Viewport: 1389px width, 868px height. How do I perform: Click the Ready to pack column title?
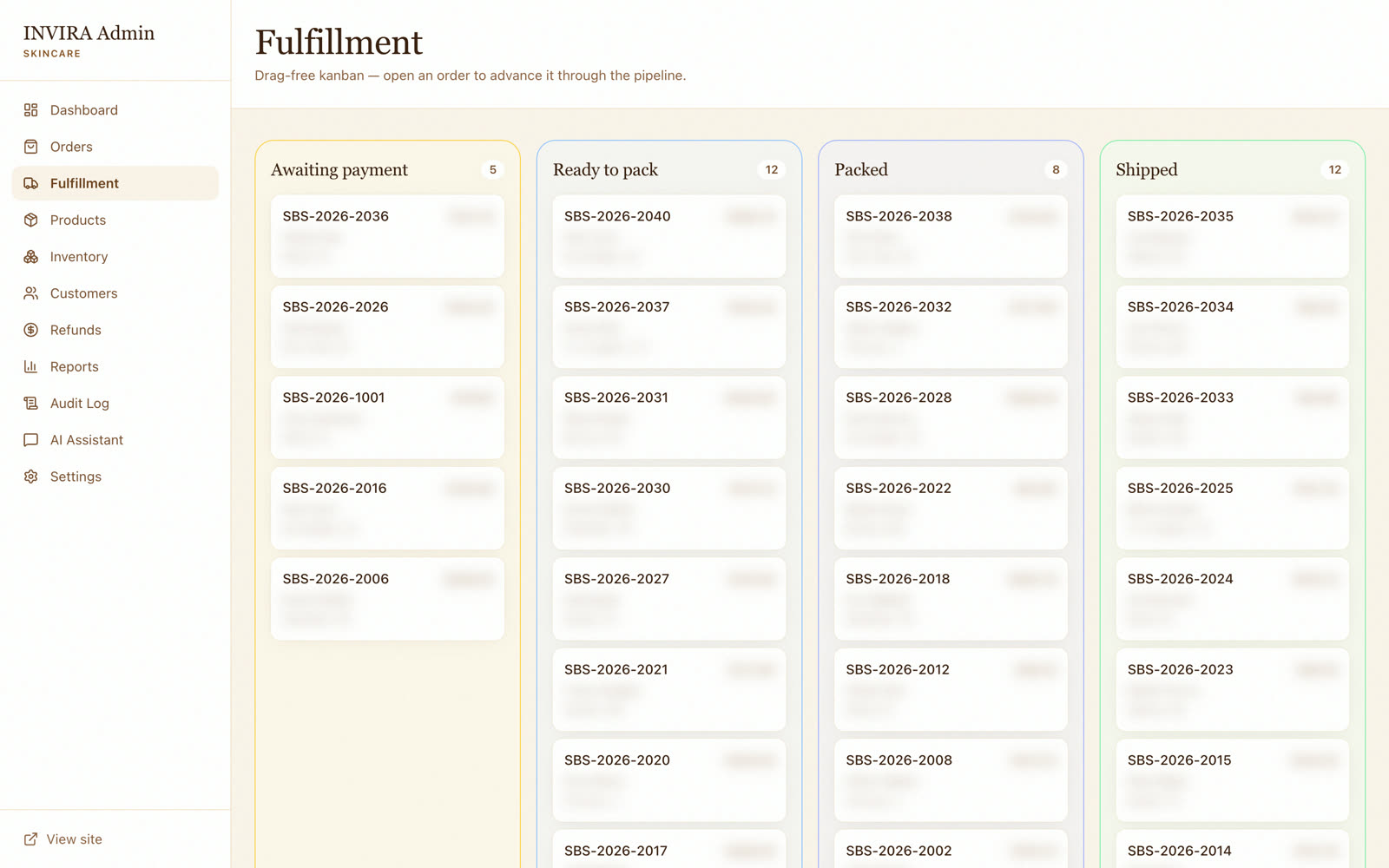(x=606, y=170)
